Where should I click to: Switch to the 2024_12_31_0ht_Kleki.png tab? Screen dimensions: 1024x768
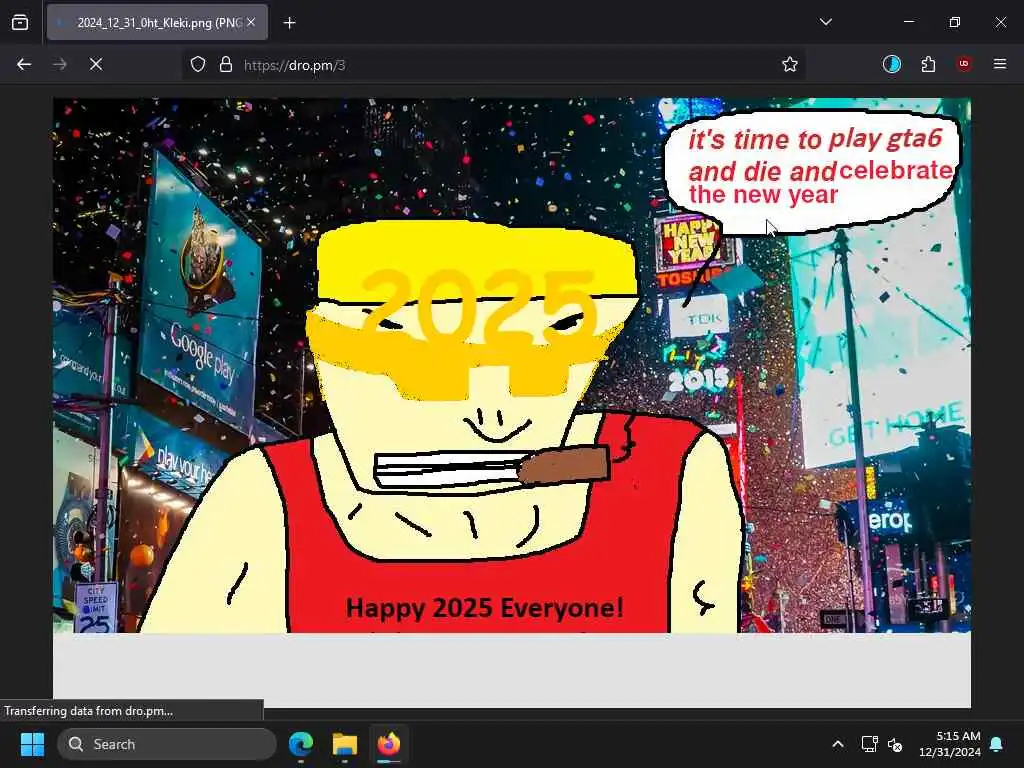(157, 23)
